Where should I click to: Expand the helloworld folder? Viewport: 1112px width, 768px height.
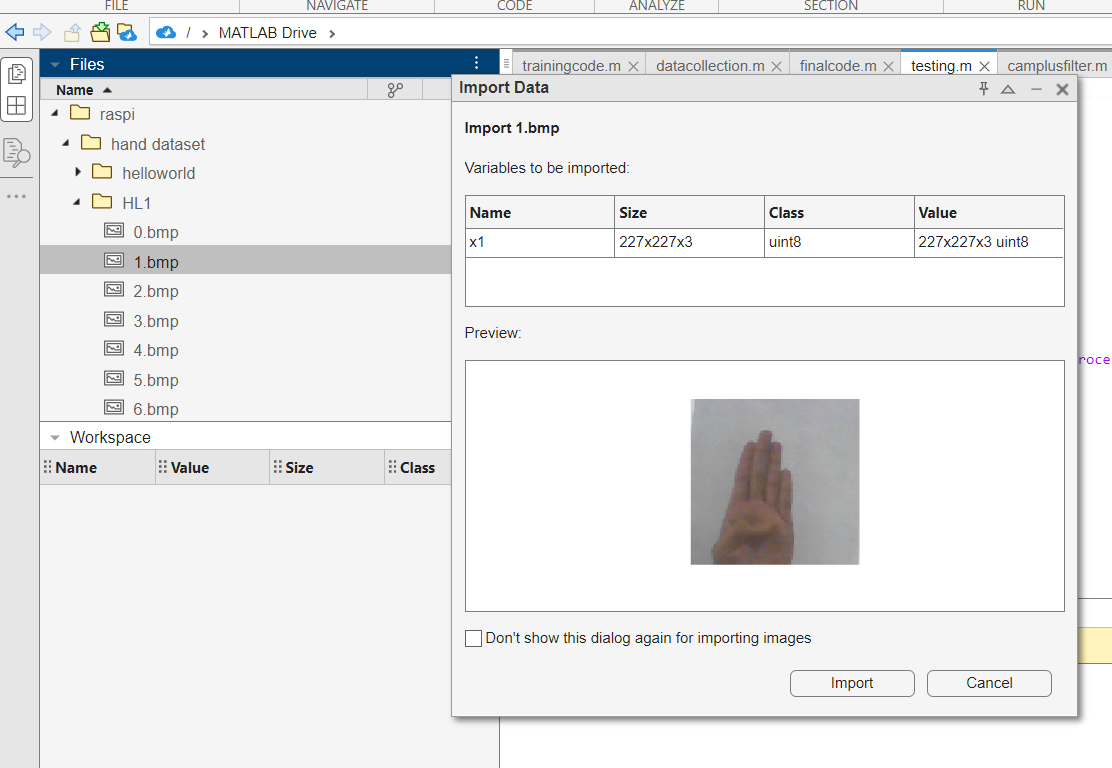[80, 172]
